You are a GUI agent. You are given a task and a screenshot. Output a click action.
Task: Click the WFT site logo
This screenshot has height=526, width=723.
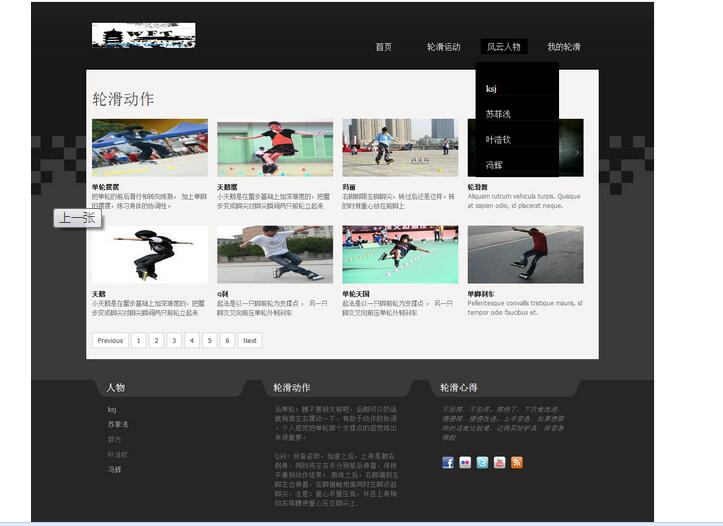(143, 36)
